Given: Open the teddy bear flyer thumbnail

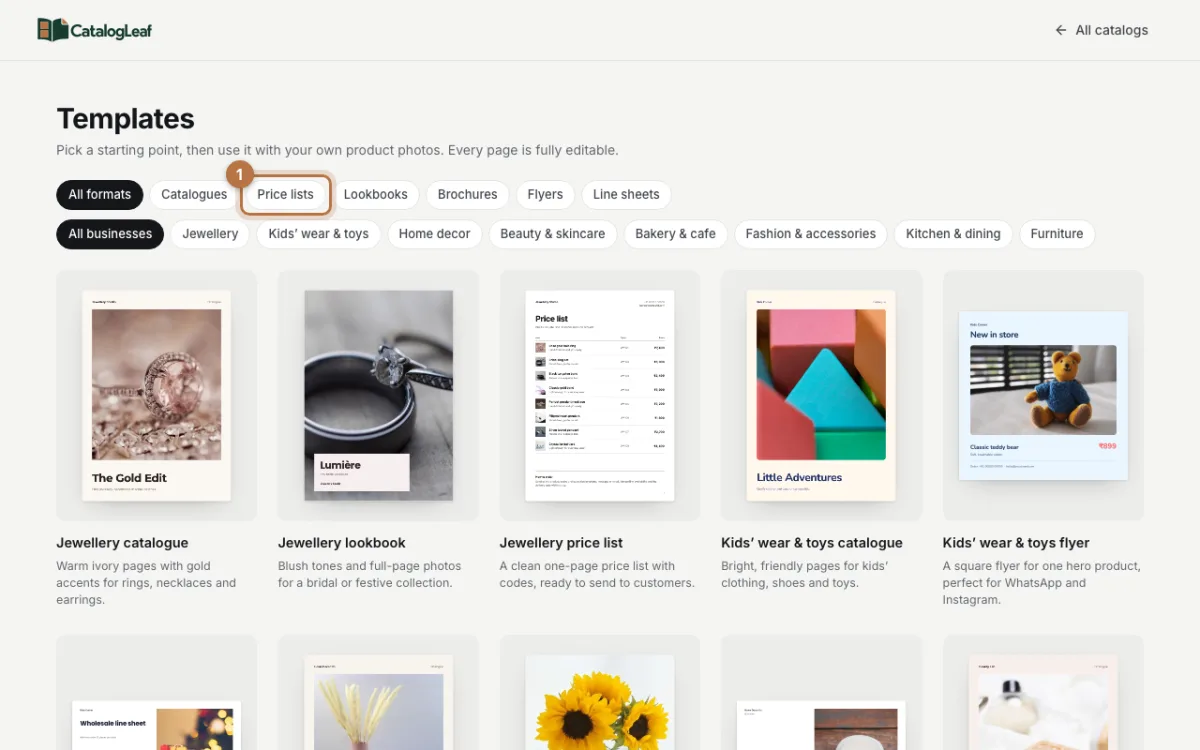Looking at the screenshot, I should pos(1043,395).
